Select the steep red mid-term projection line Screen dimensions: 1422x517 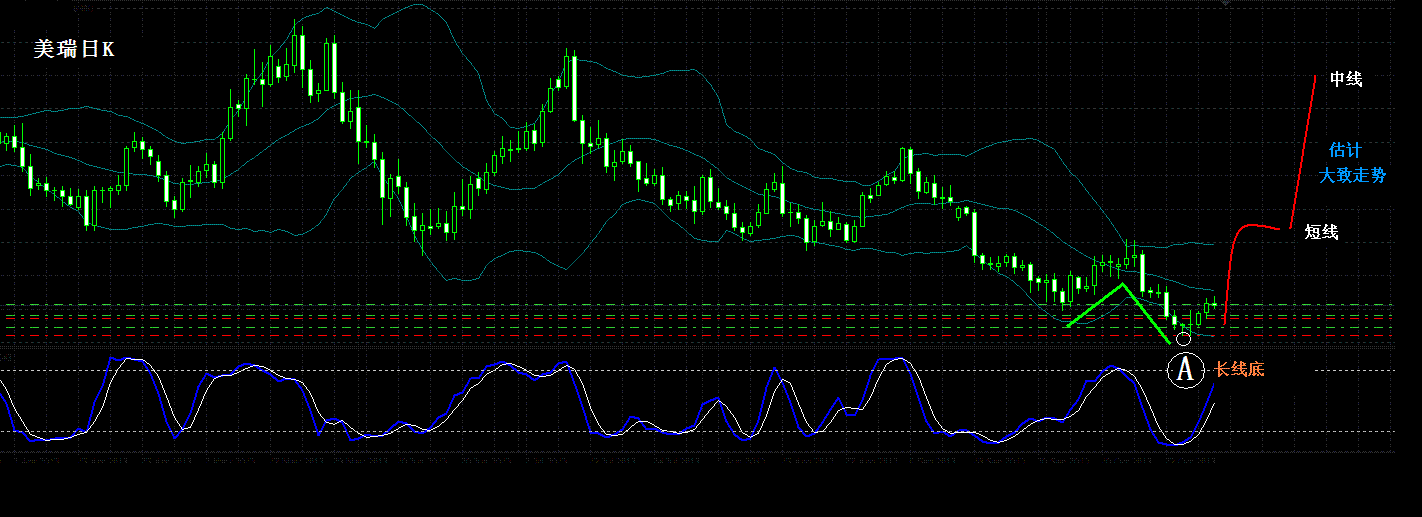click(x=1303, y=150)
